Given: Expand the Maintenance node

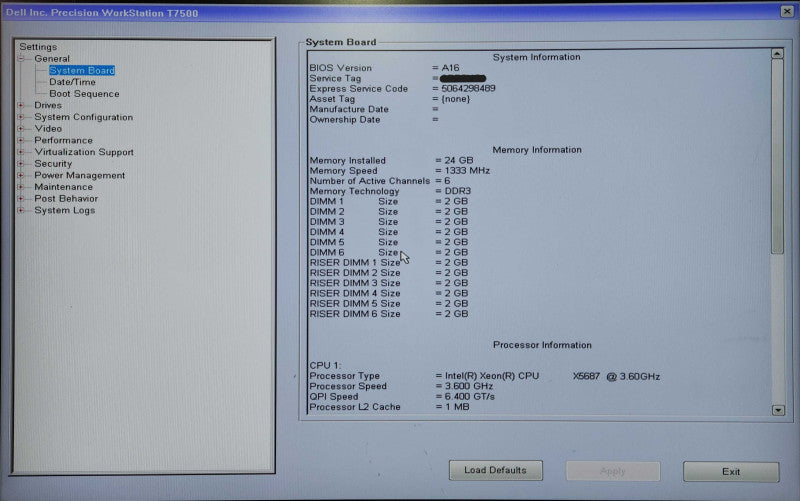Looking at the screenshot, I should [21, 187].
